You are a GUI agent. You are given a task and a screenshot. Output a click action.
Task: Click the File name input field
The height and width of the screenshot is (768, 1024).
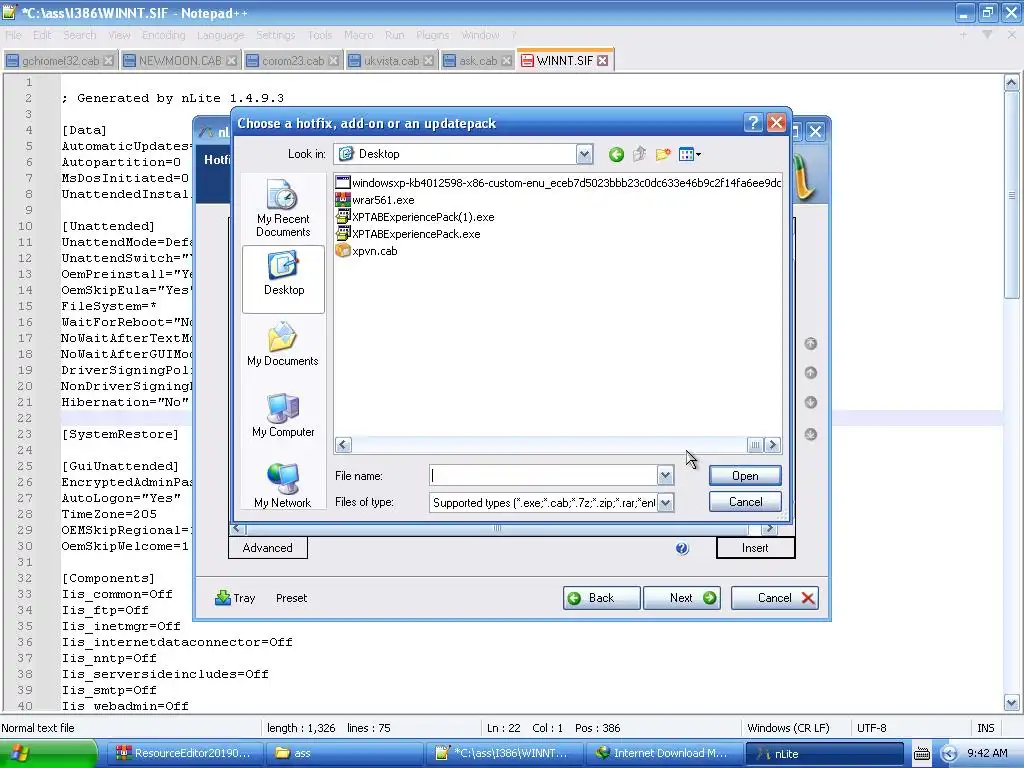543,476
